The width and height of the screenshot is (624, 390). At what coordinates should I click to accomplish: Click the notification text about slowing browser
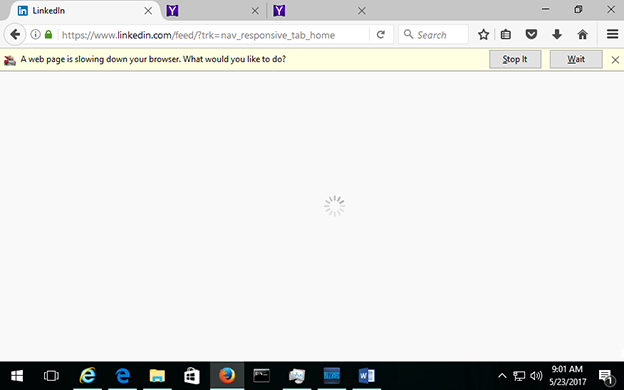click(x=153, y=59)
